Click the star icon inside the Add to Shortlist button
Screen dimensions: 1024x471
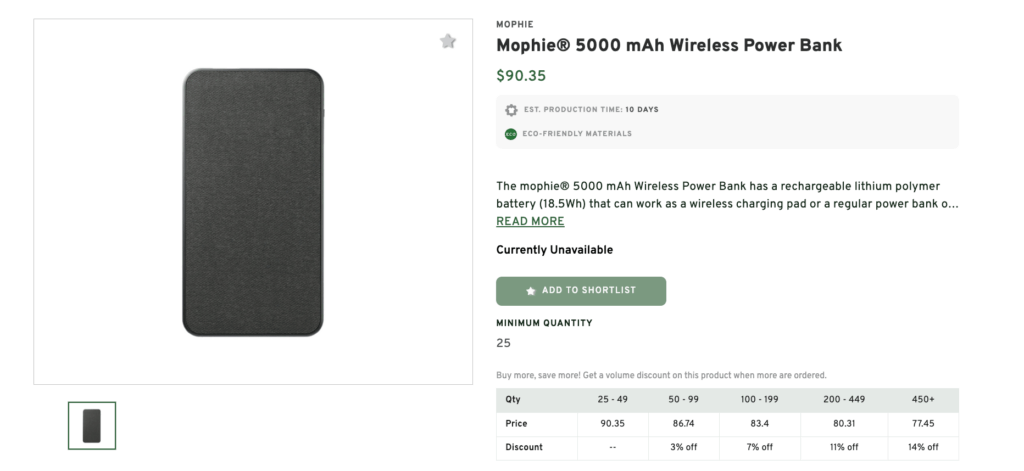530,291
